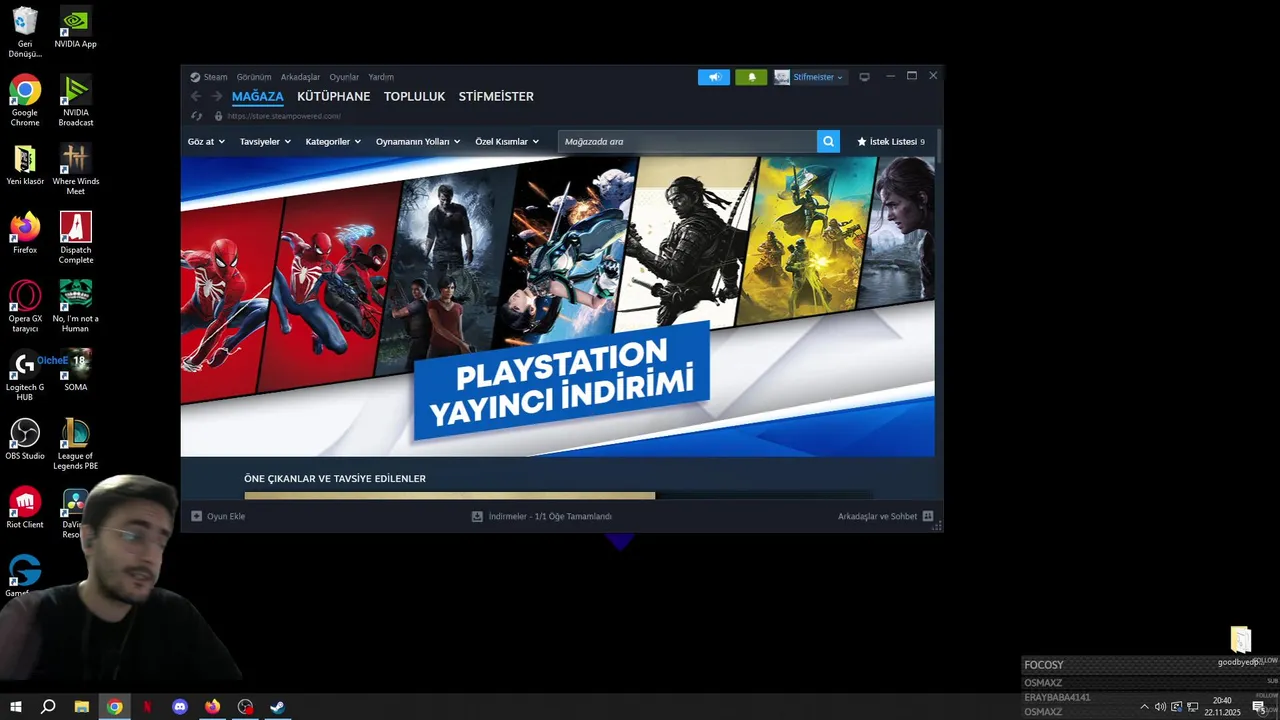Select the NVIDIA Broadcast desktop icon
The width and height of the screenshot is (1280, 720).
pos(75,100)
